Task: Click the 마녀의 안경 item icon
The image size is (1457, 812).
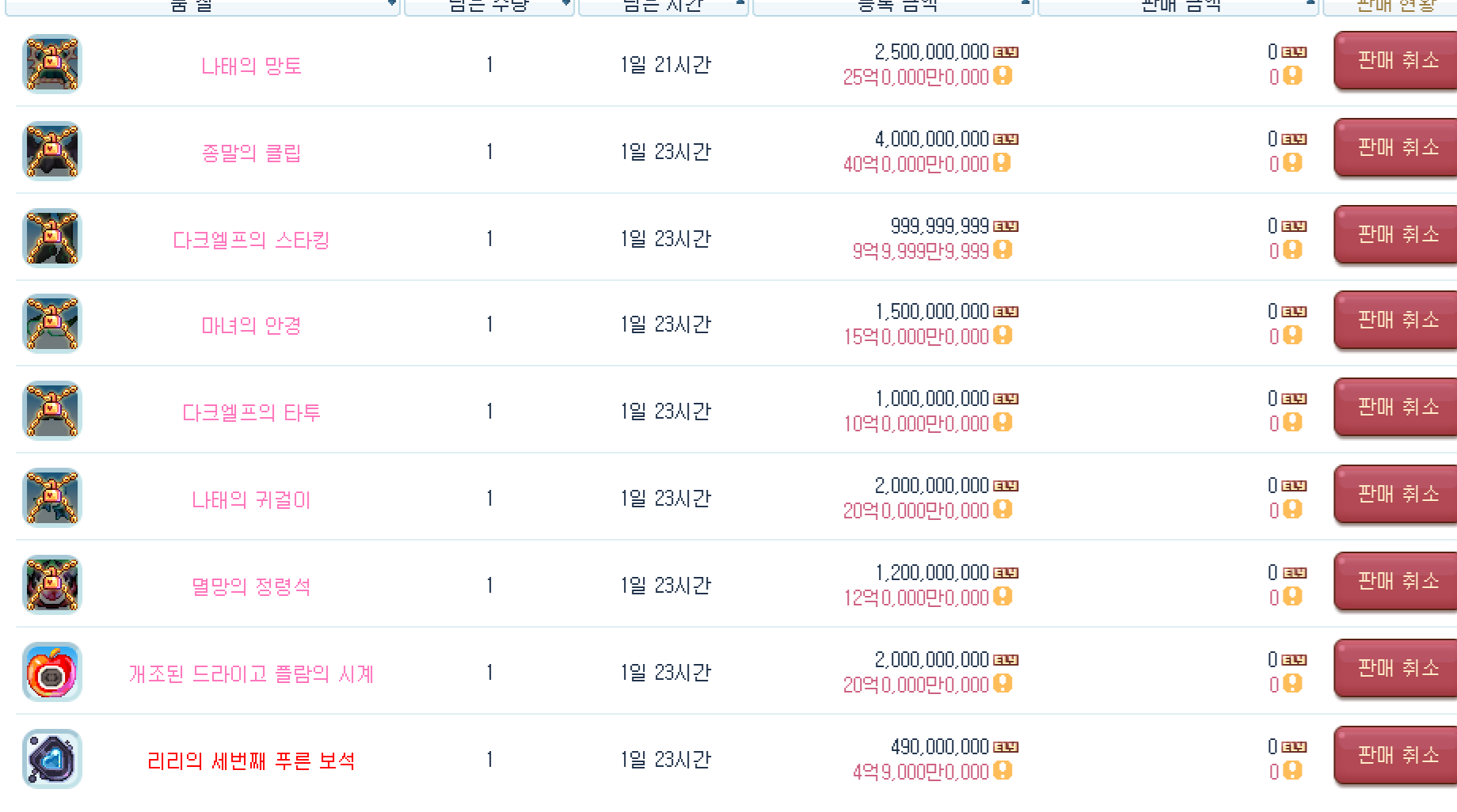Action: tap(52, 323)
